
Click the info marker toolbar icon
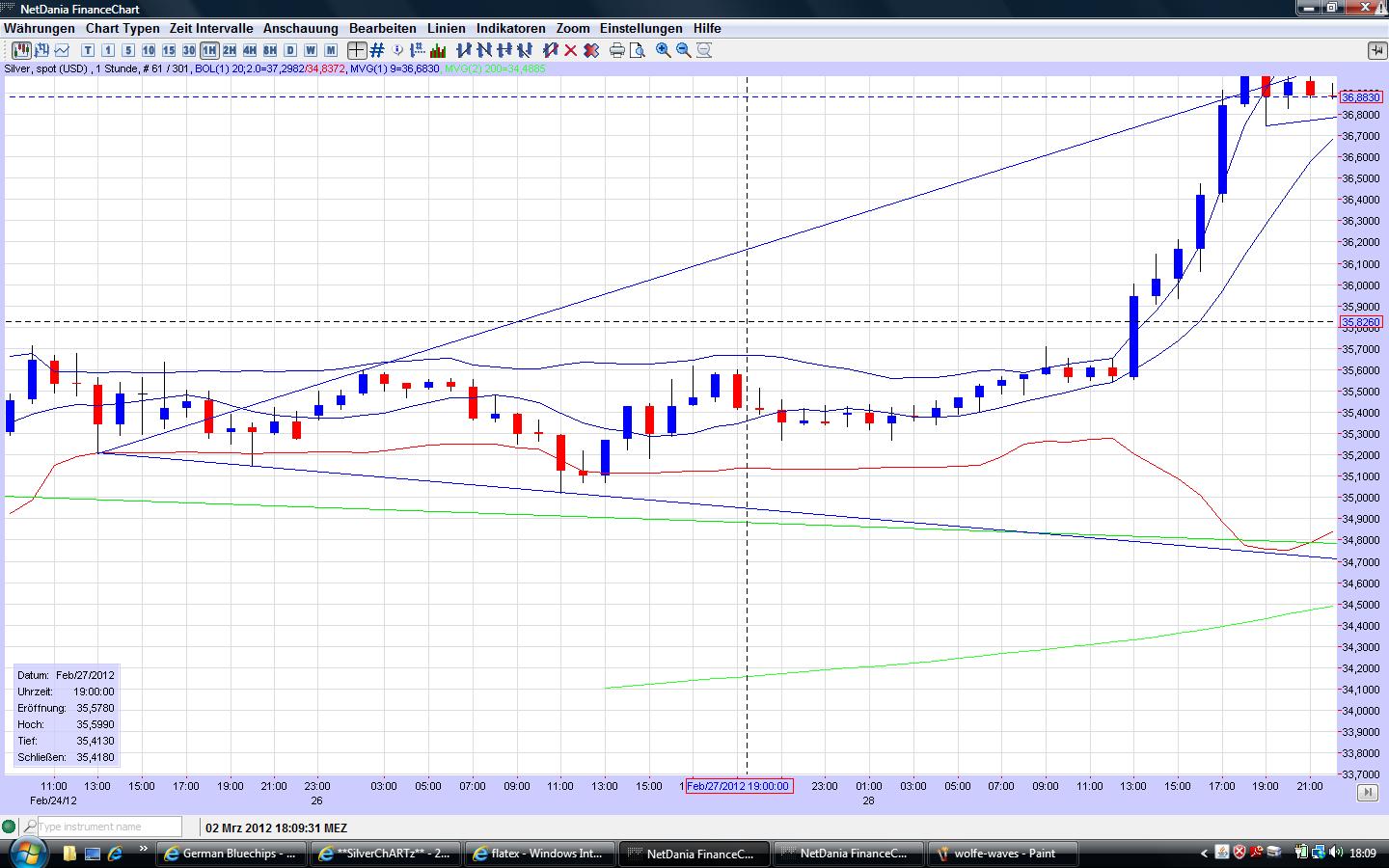tap(398, 50)
